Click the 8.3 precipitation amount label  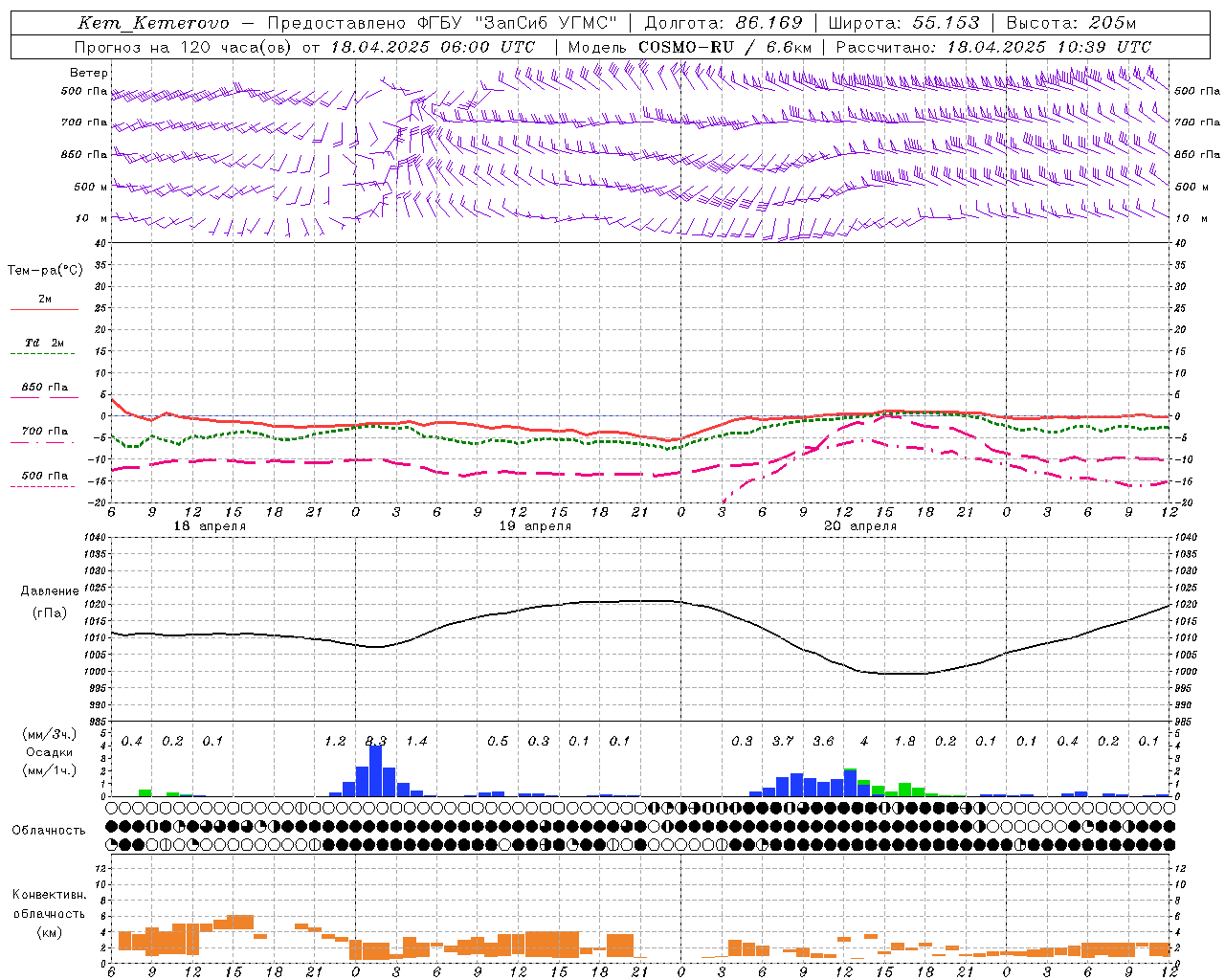[376, 741]
